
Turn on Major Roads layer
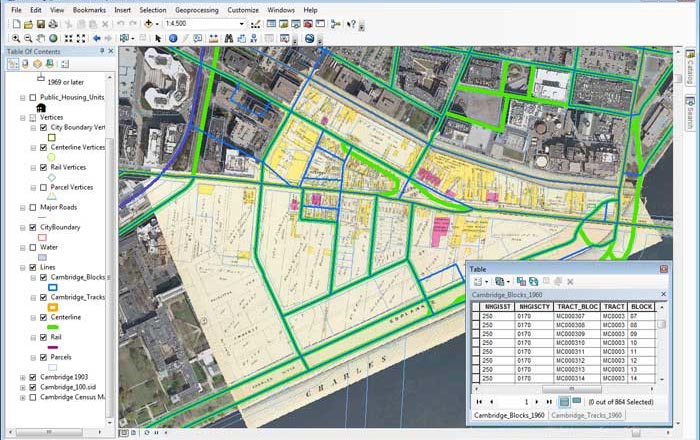click(x=33, y=208)
